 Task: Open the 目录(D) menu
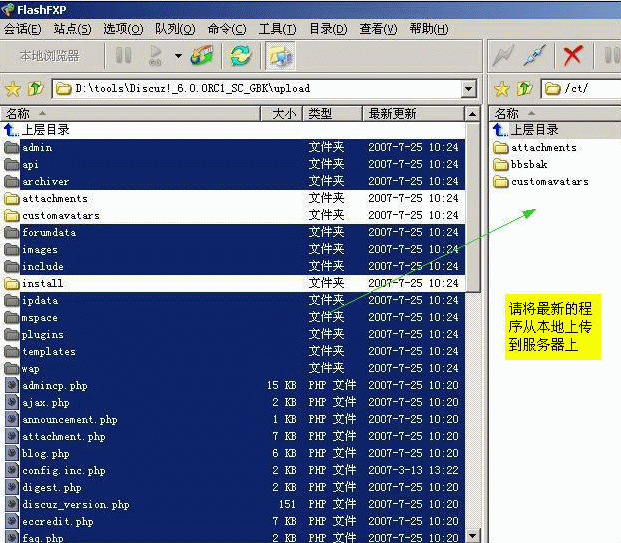point(328,29)
